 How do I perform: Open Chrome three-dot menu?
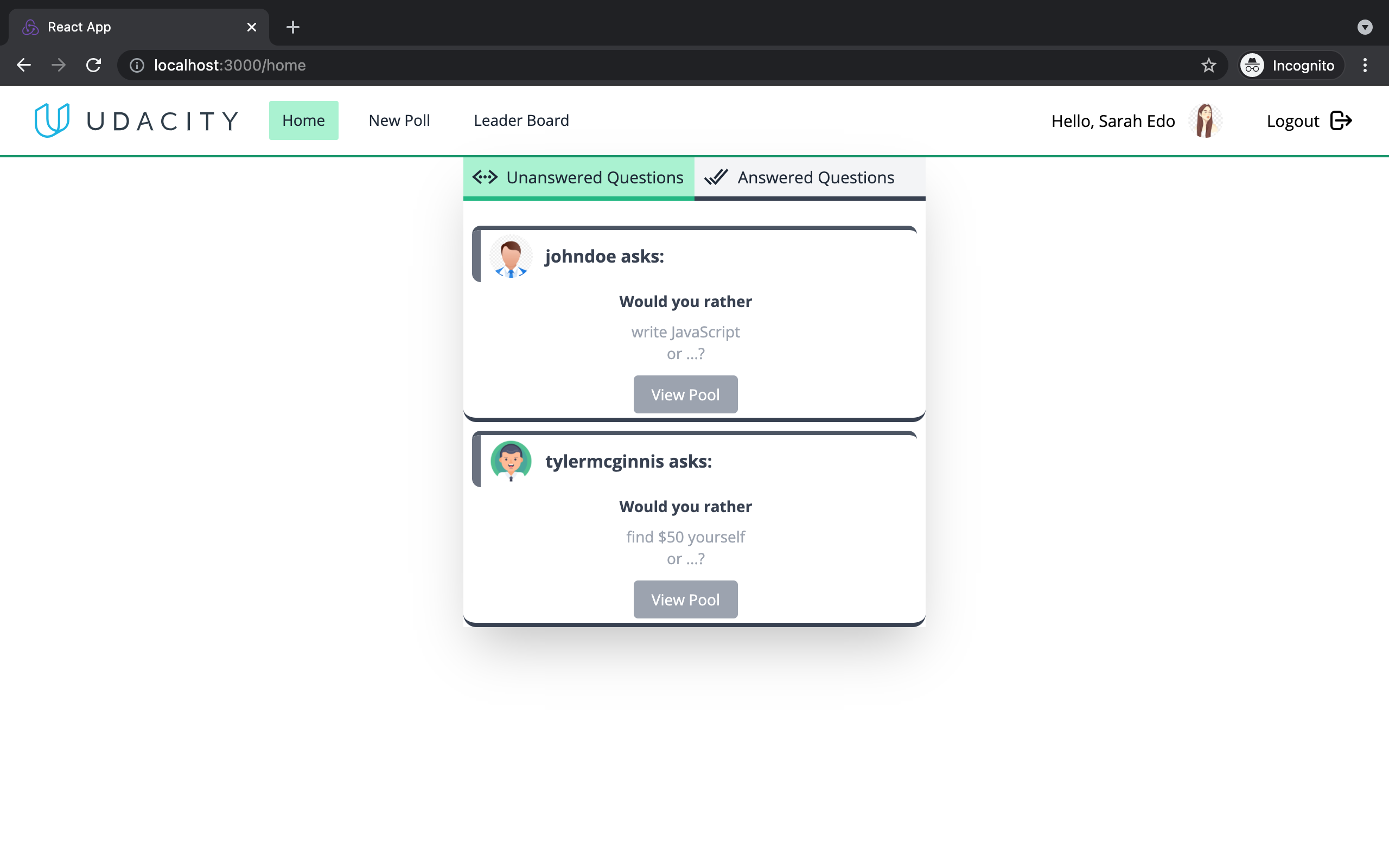pyautogui.click(x=1365, y=66)
